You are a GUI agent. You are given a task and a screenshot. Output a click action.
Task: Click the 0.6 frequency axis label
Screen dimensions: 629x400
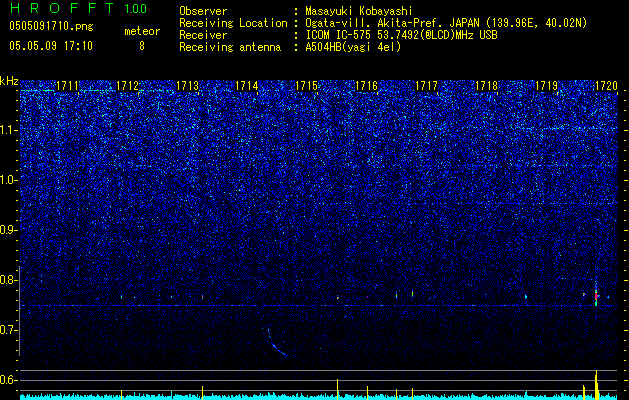(x=9, y=380)
